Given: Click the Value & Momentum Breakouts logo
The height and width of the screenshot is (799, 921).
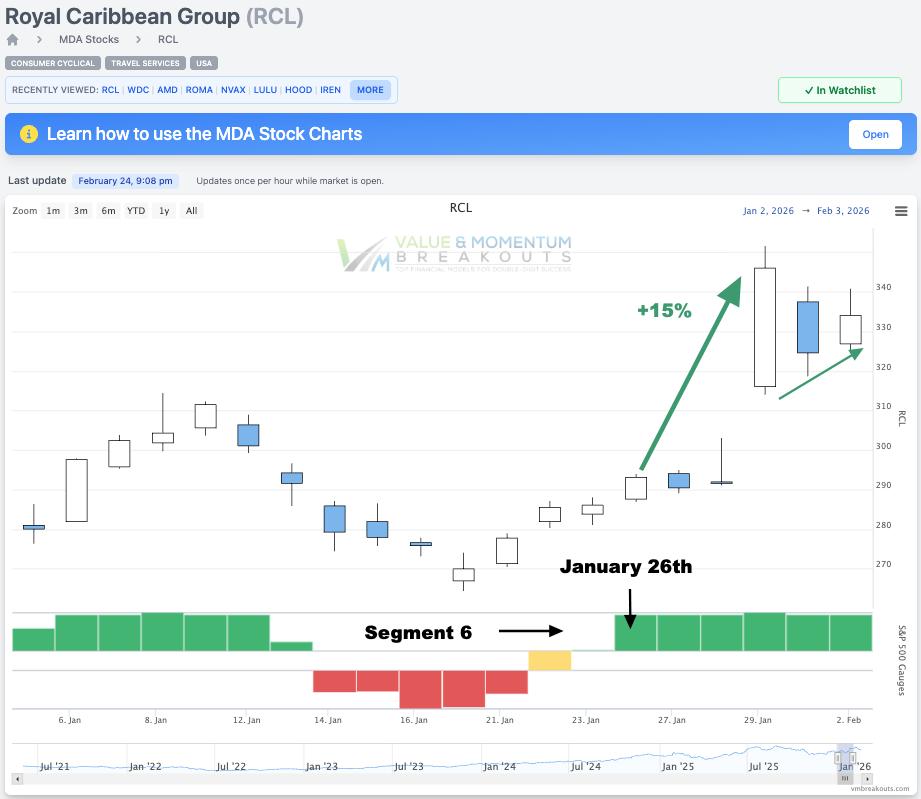Looking at the screenshot, I should pos(456,254).
